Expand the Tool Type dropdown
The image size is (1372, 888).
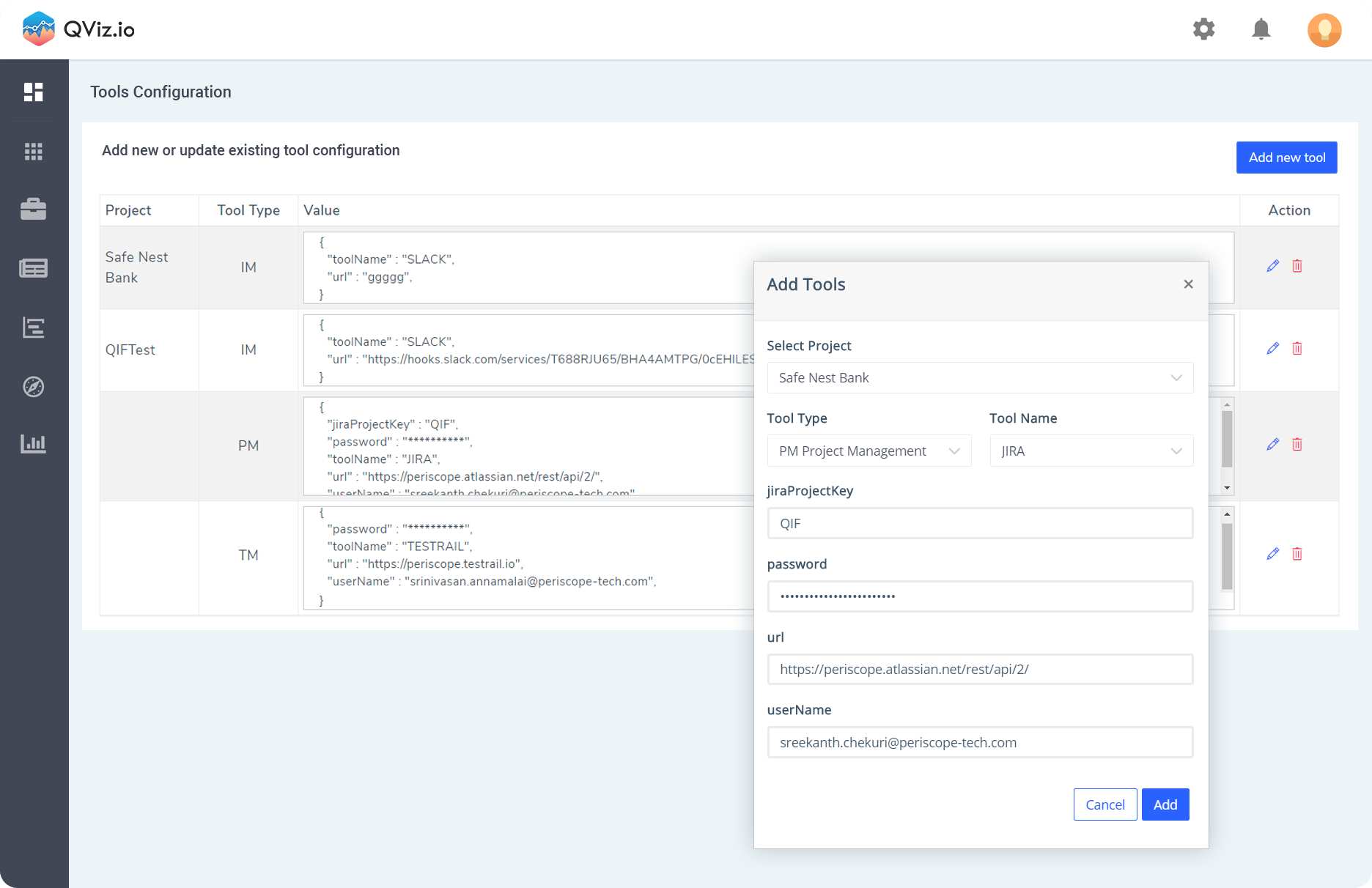point(868,451)
